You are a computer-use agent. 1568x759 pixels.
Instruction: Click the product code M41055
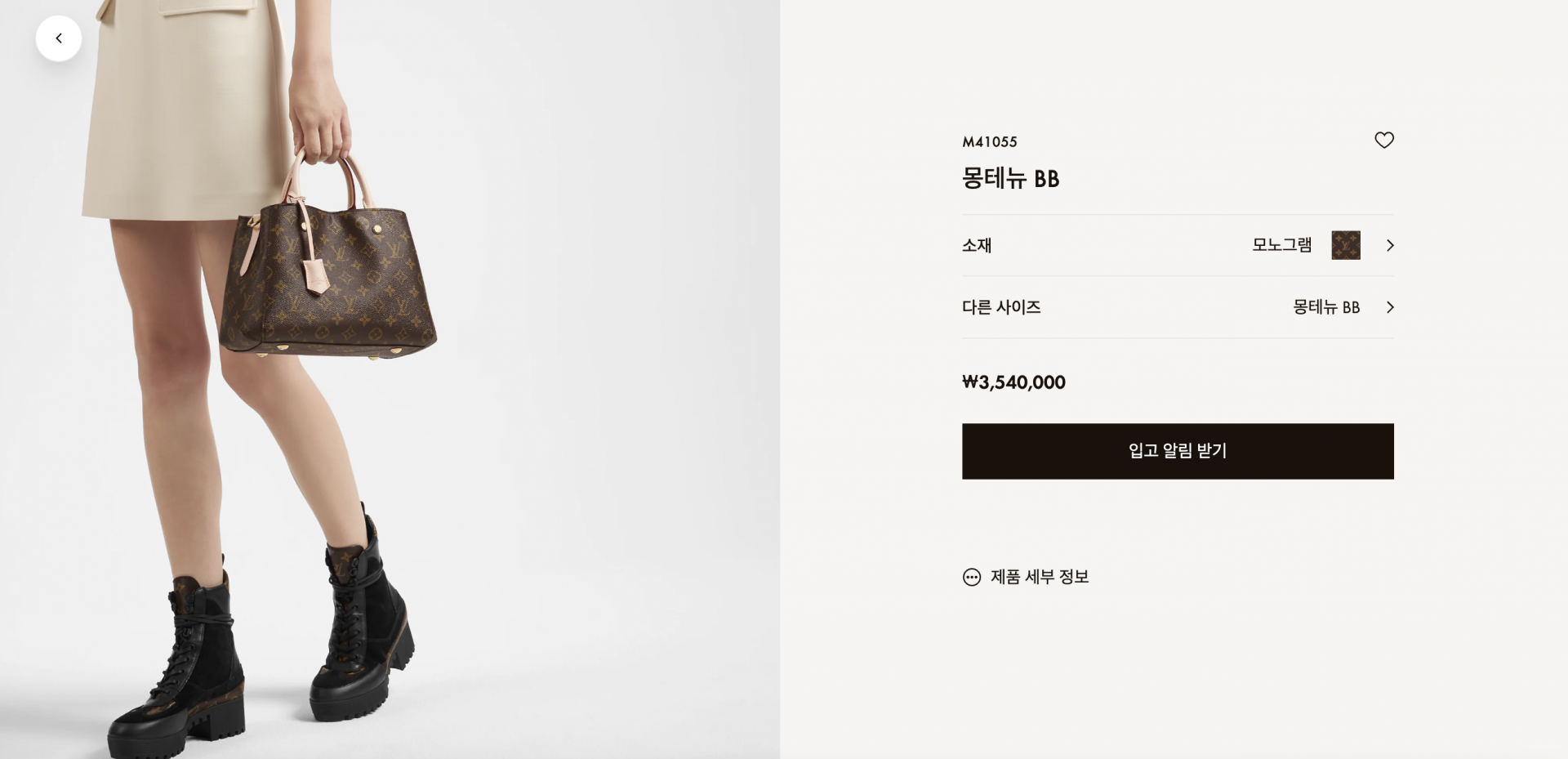[x=990, y=141]
